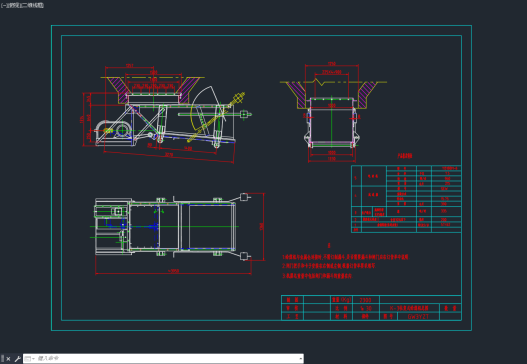Select the 2300 weight value in title block

[365, 300]
